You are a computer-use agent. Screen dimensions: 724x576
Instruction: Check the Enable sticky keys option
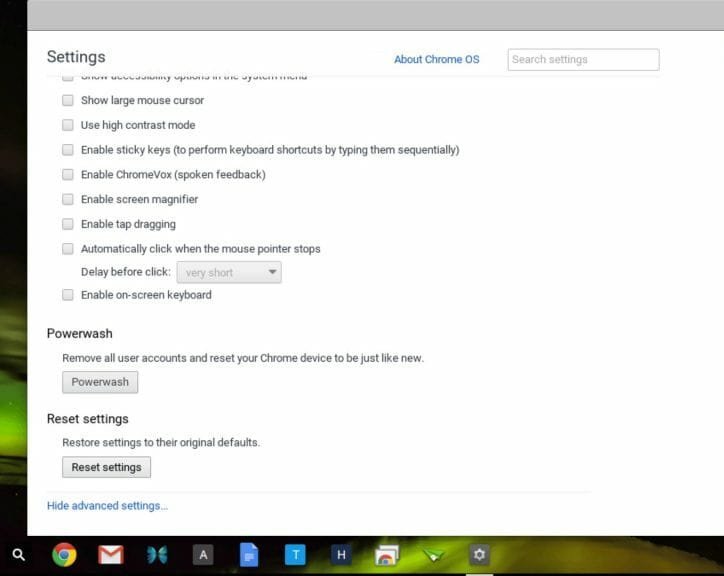[x=68, y=150]
